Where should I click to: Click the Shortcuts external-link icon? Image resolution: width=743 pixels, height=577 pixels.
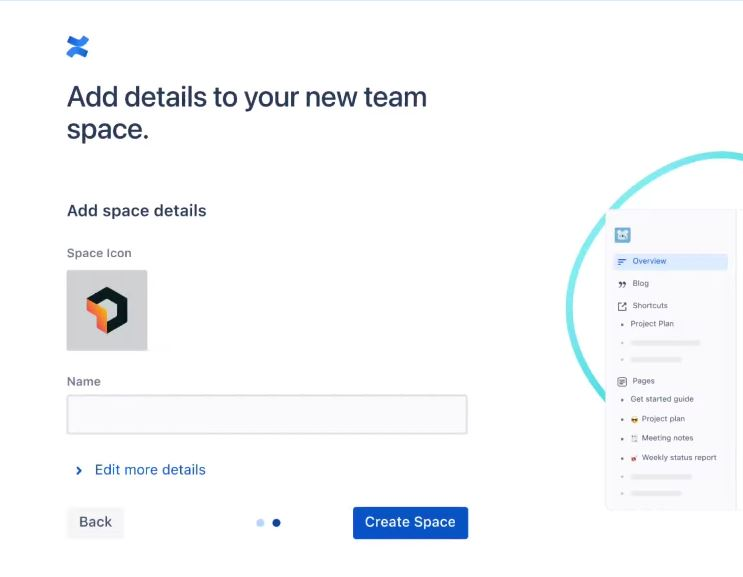coord(622,307)
